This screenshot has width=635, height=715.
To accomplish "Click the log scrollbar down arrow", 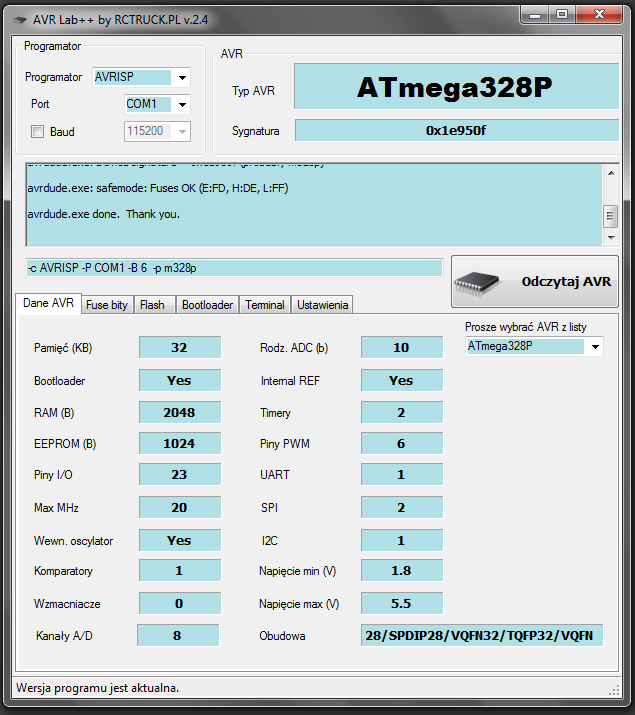I will coord(611,238).
